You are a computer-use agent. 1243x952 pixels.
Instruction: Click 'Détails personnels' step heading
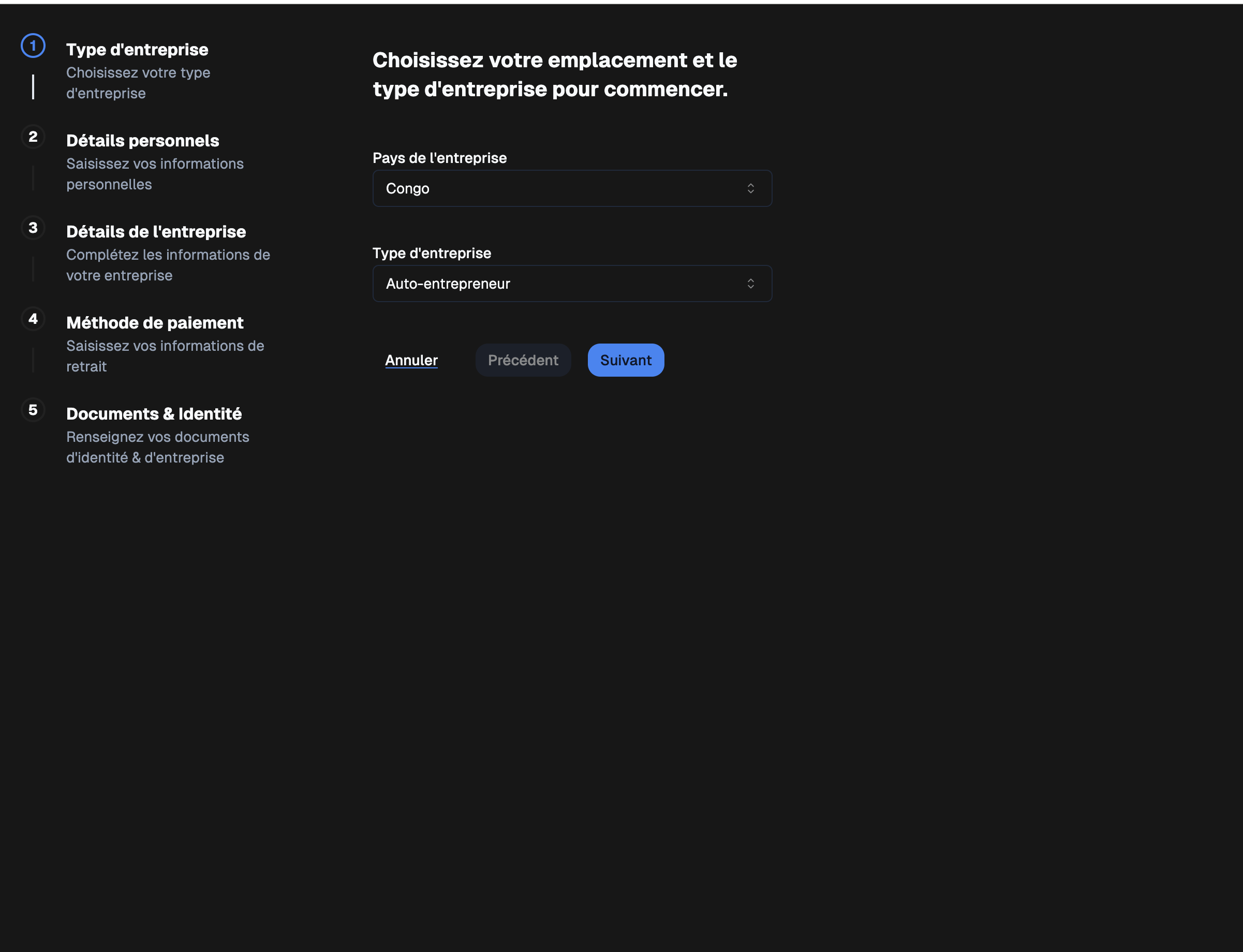[x=142, y=141]
